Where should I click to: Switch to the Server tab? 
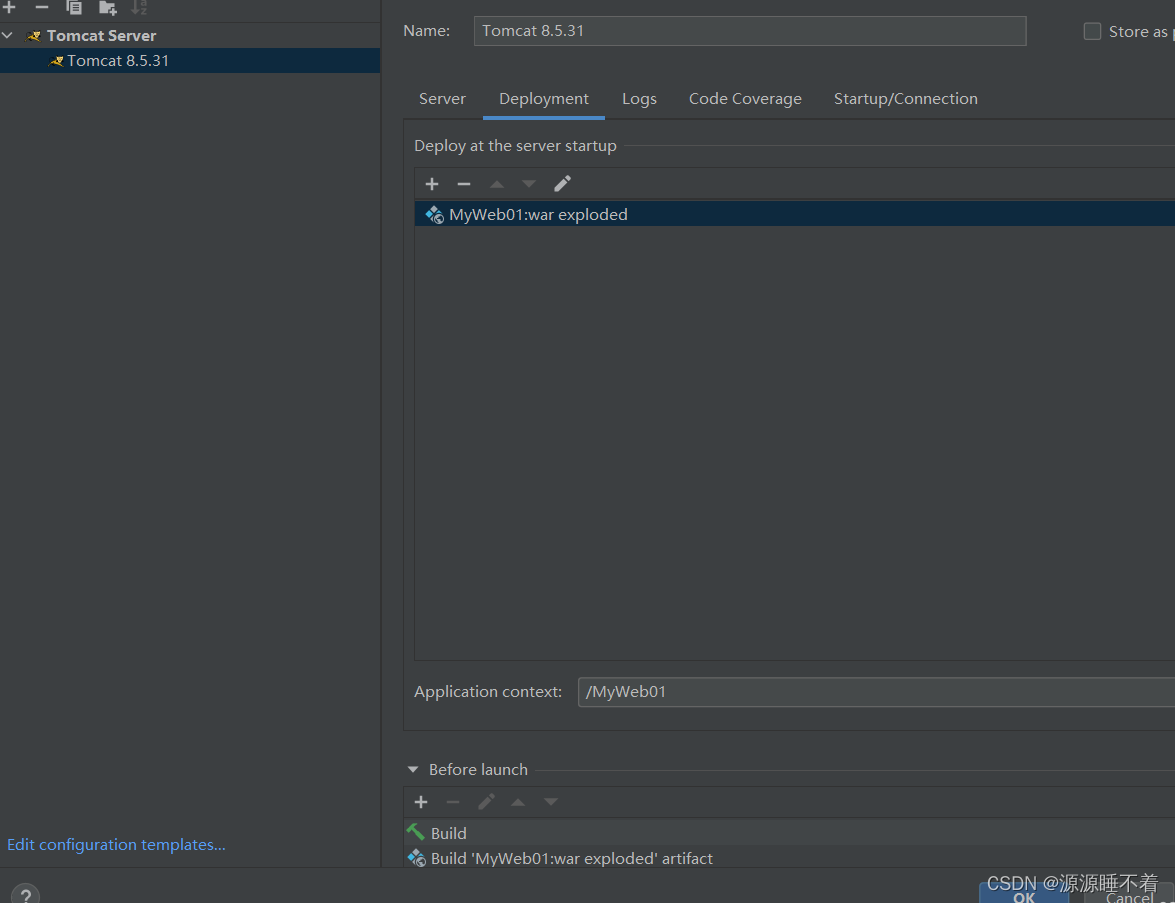click(x=442, y=99)
